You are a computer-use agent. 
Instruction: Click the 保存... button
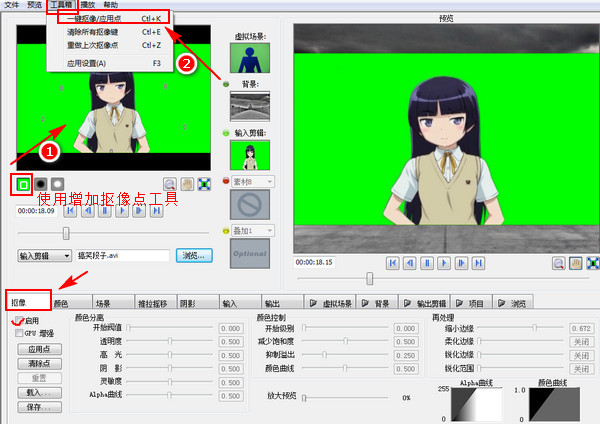(x=39, y=407)
